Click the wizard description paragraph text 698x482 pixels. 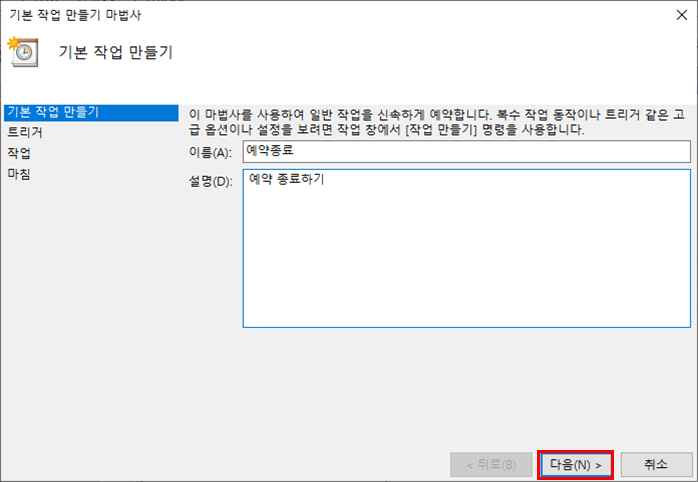[x=437, y=122]
